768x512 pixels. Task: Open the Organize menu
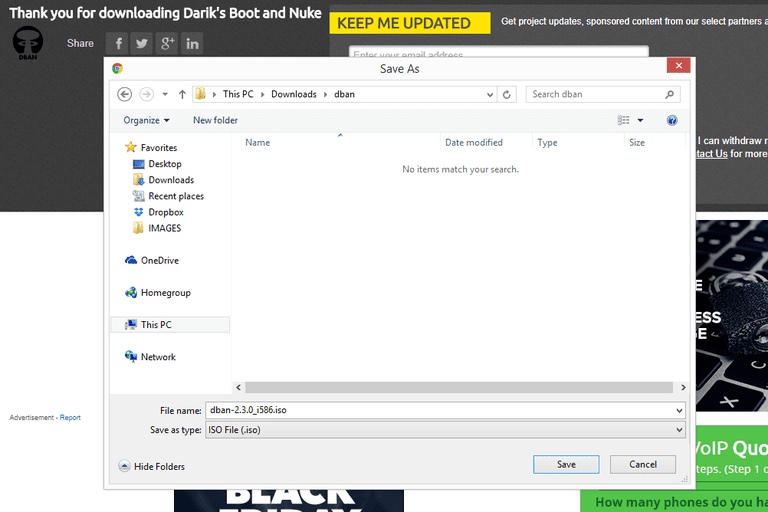click(x=146, y=120)
